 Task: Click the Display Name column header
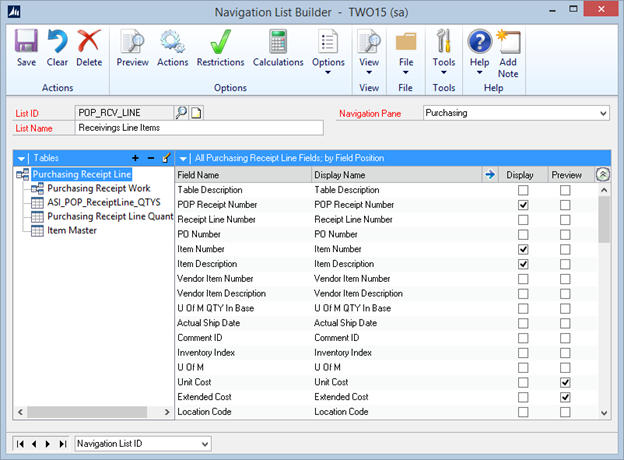point(396,175)
